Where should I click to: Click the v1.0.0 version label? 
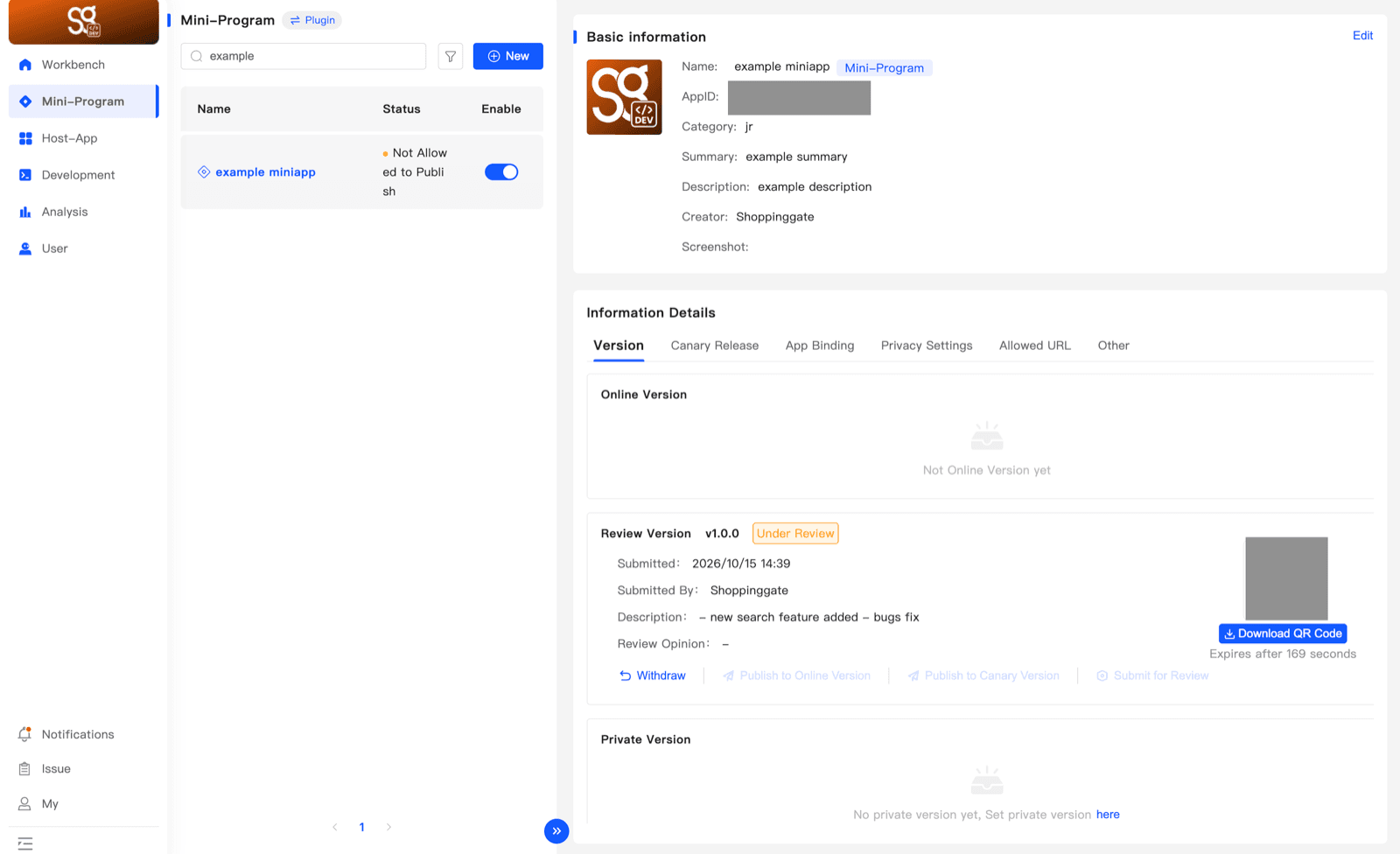[722, 534]
